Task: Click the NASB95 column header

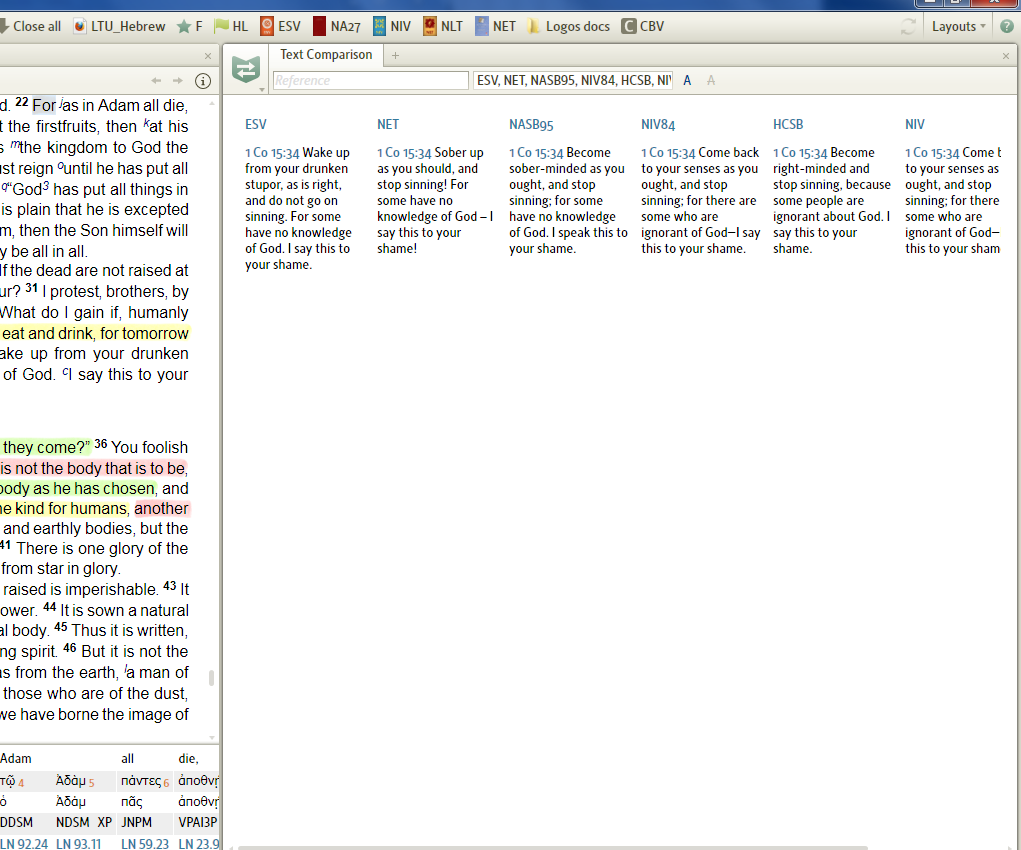Action: [x=531, y=124]
